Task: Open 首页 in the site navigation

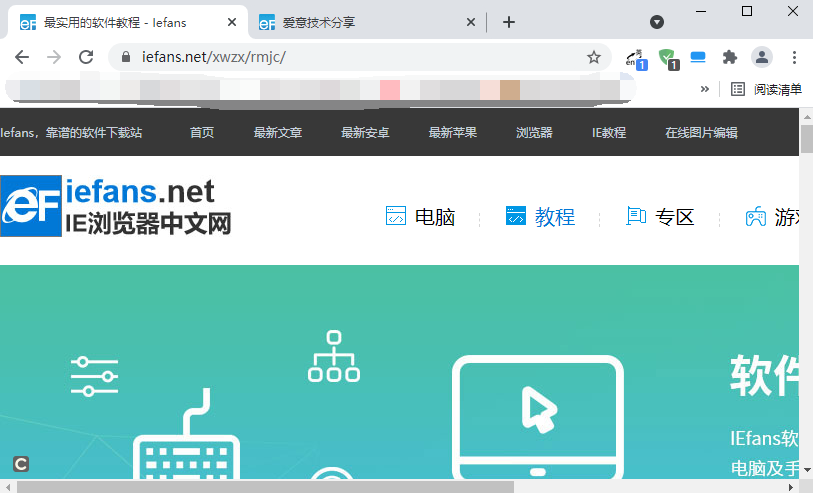Action: coord(202,133)
